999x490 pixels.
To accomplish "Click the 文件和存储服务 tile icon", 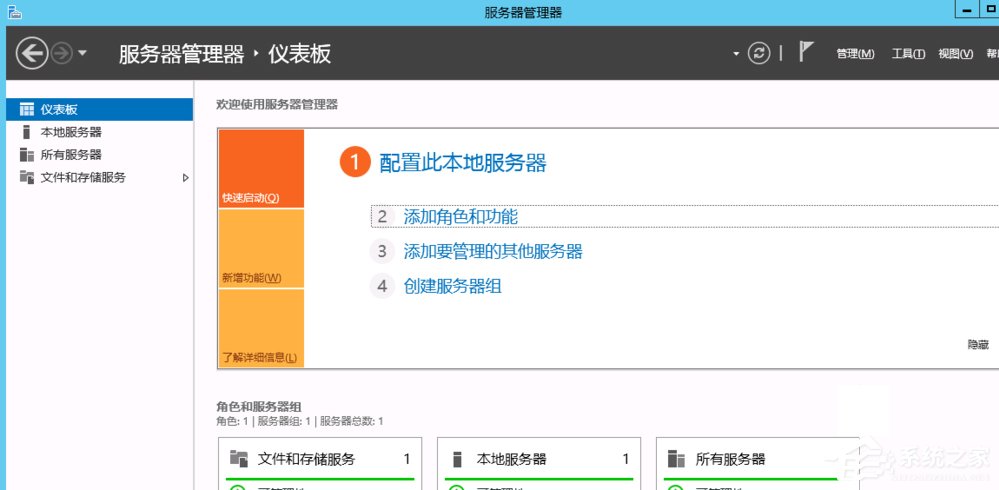I will click(x=238, y=459).
